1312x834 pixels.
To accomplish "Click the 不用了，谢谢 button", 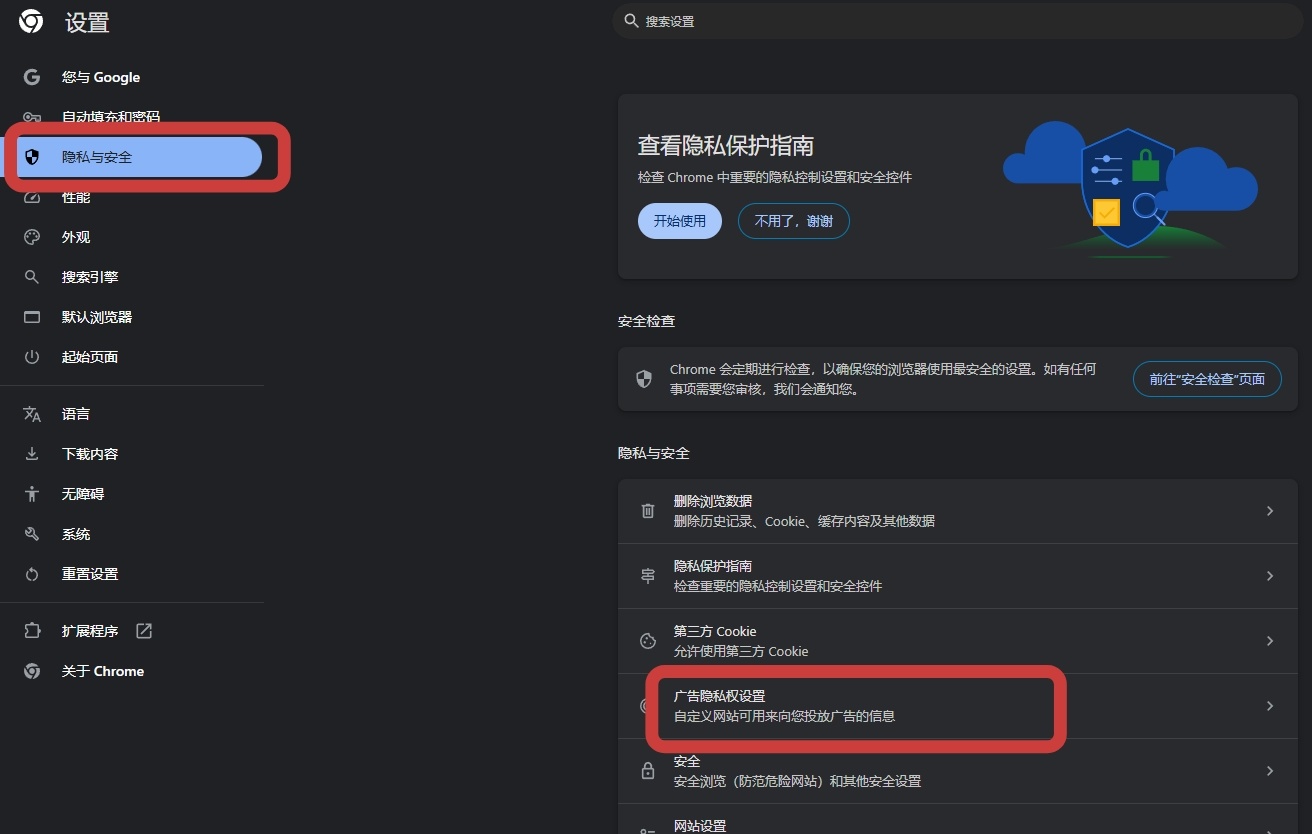I will point(794,221).
